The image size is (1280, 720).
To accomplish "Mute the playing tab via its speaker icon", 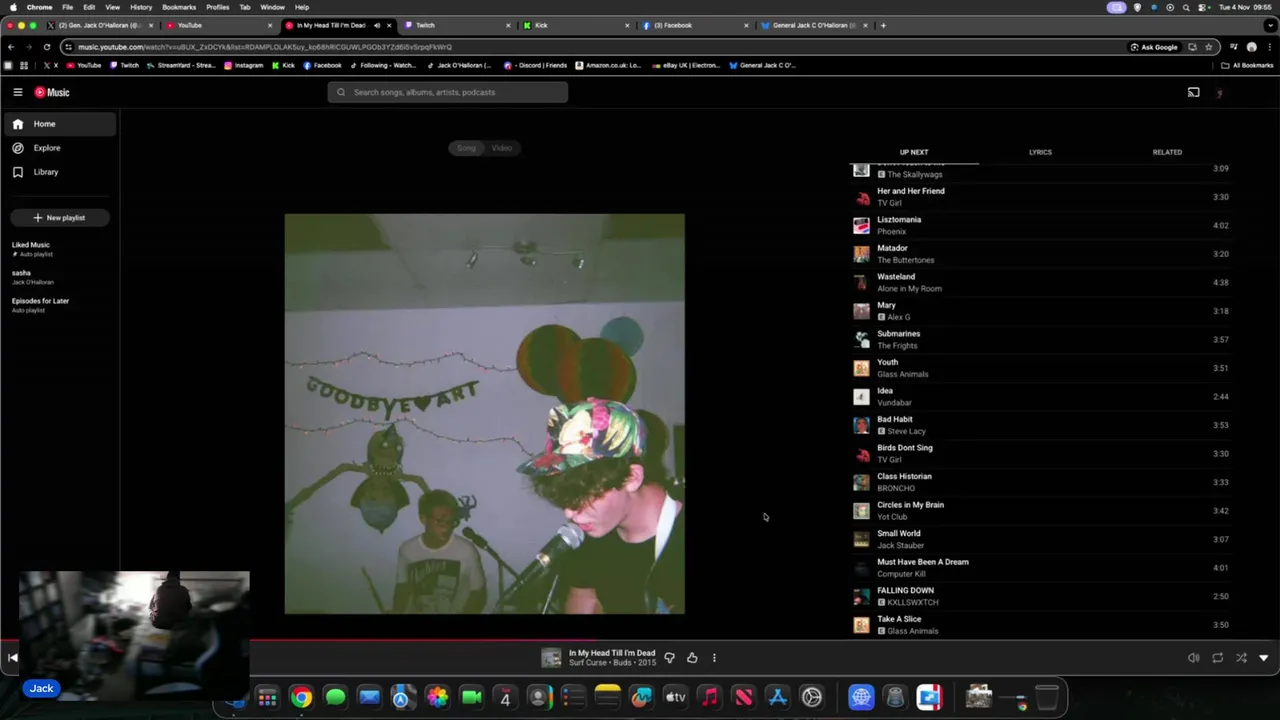I will click(x=377, y=25).
